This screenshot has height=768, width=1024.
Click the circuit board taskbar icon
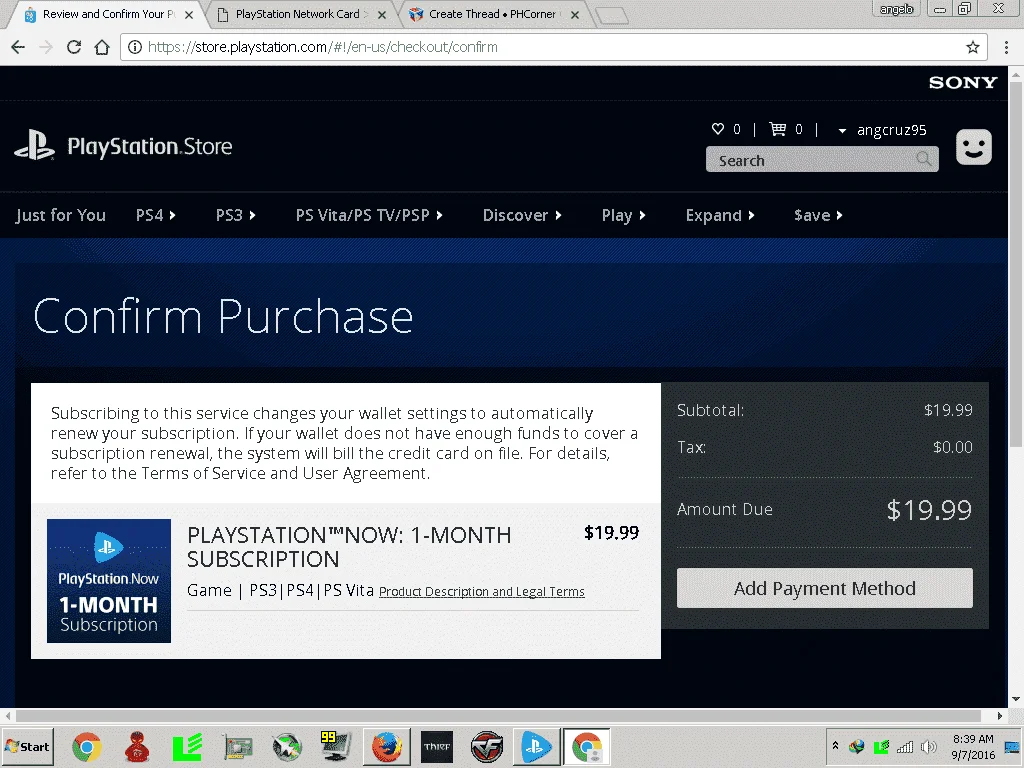point(237,746)
